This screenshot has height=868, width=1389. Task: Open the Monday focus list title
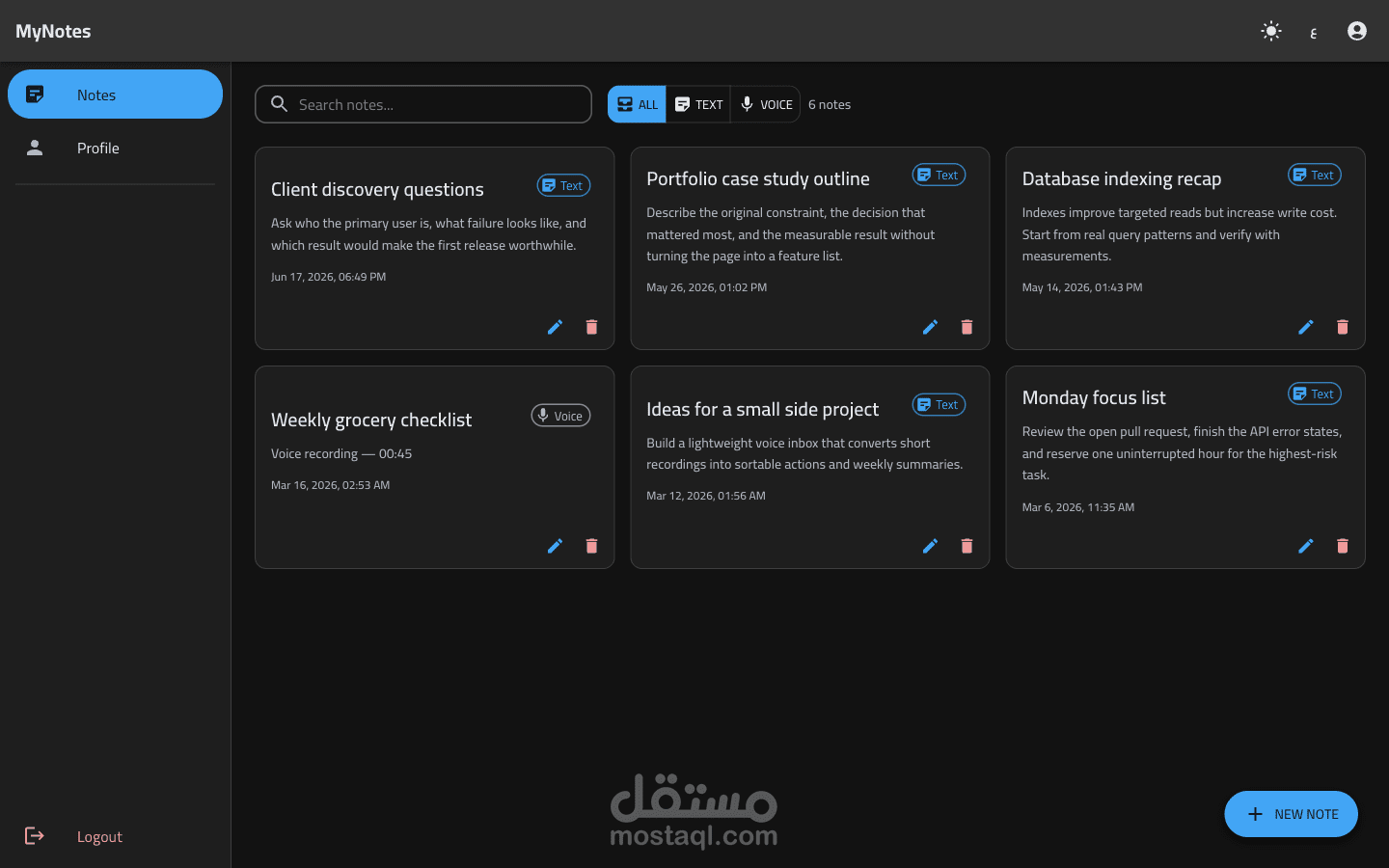[x=1094, y=397]
